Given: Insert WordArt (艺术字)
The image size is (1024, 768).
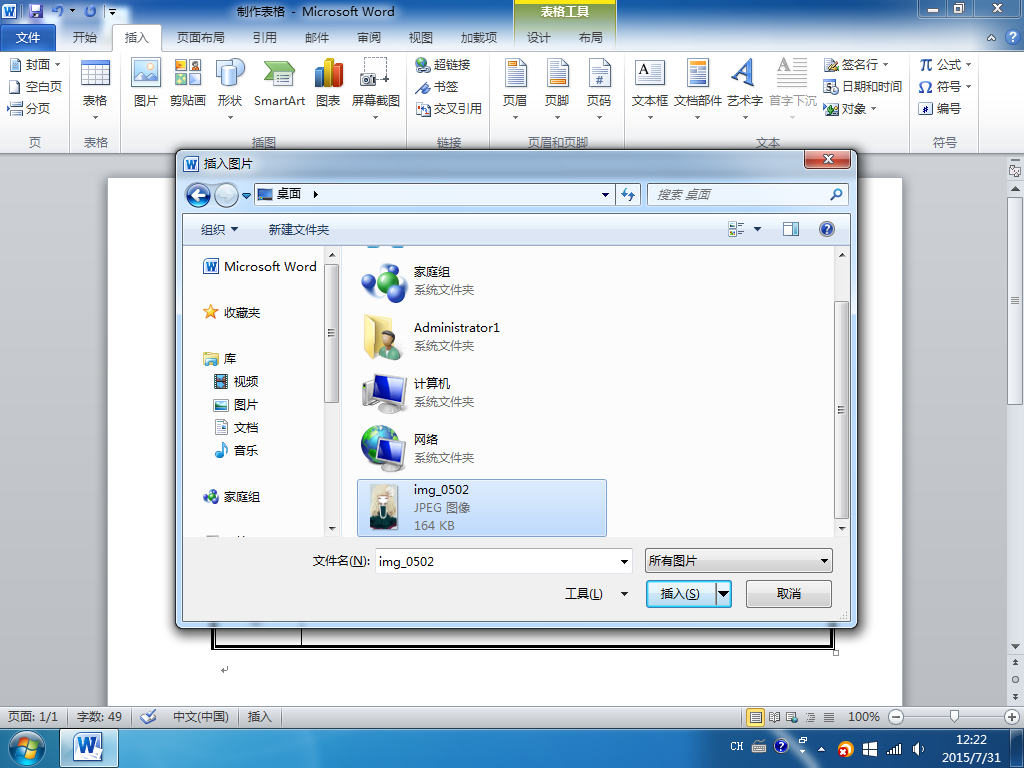Looking at the screenshot, I should tap(745, 88).
